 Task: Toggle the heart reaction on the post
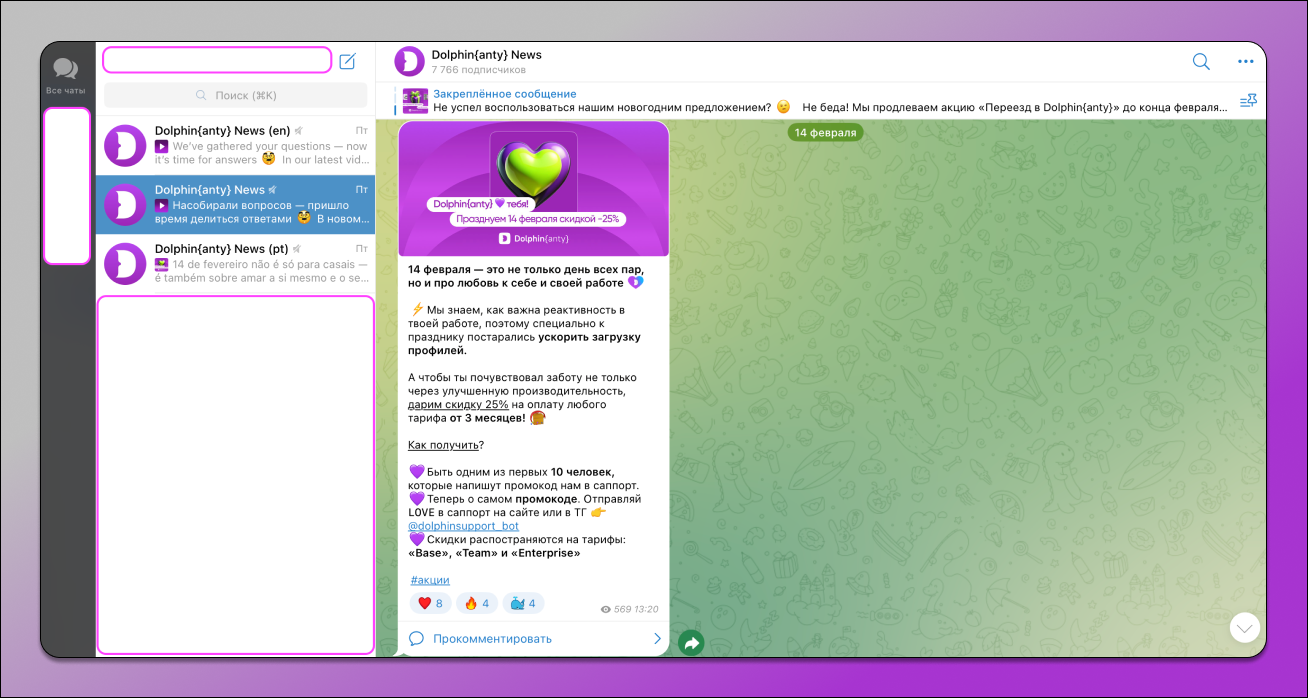tap(430, 602)
